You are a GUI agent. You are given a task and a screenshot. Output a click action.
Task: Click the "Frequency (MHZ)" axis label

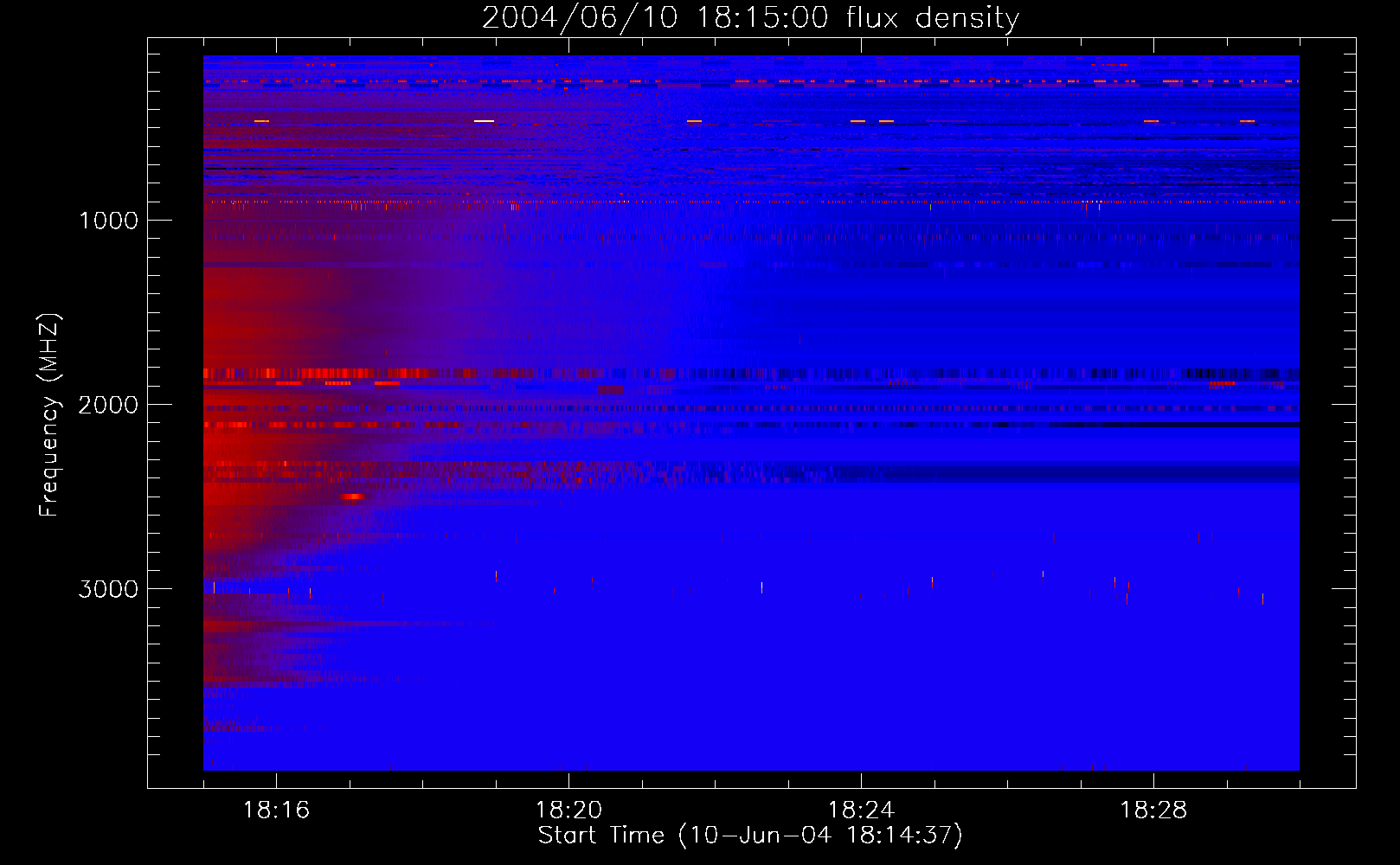click(x=49, y=415)
